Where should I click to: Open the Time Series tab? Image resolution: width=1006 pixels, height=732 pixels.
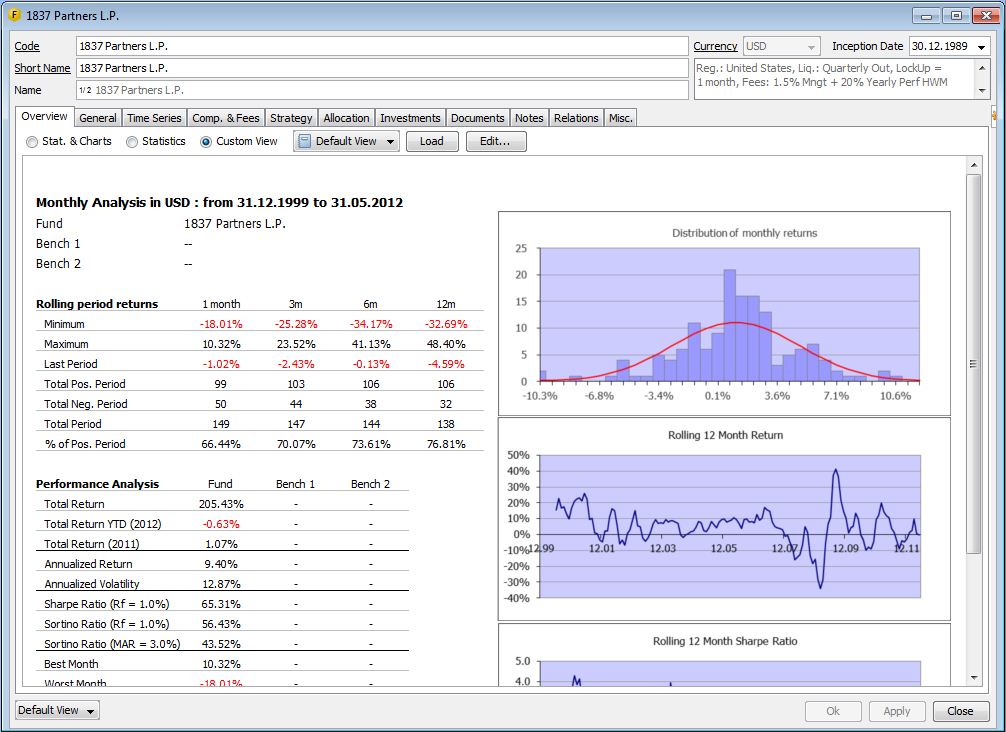coord(154,118)
